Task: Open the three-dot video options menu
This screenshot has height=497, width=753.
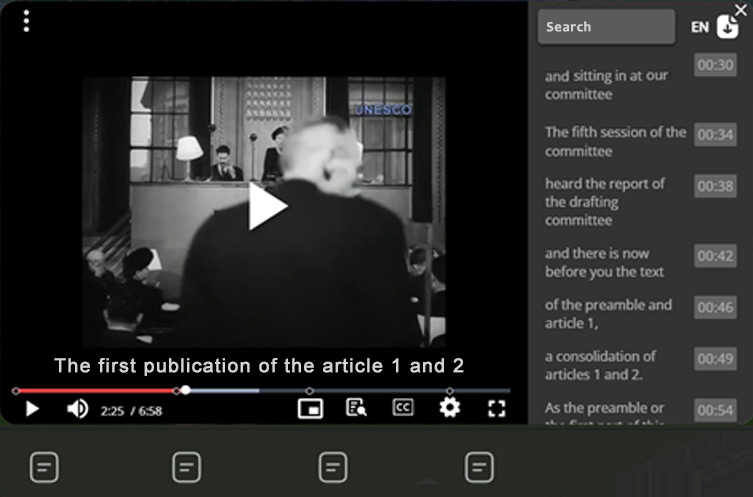Action: pos(26,21)
